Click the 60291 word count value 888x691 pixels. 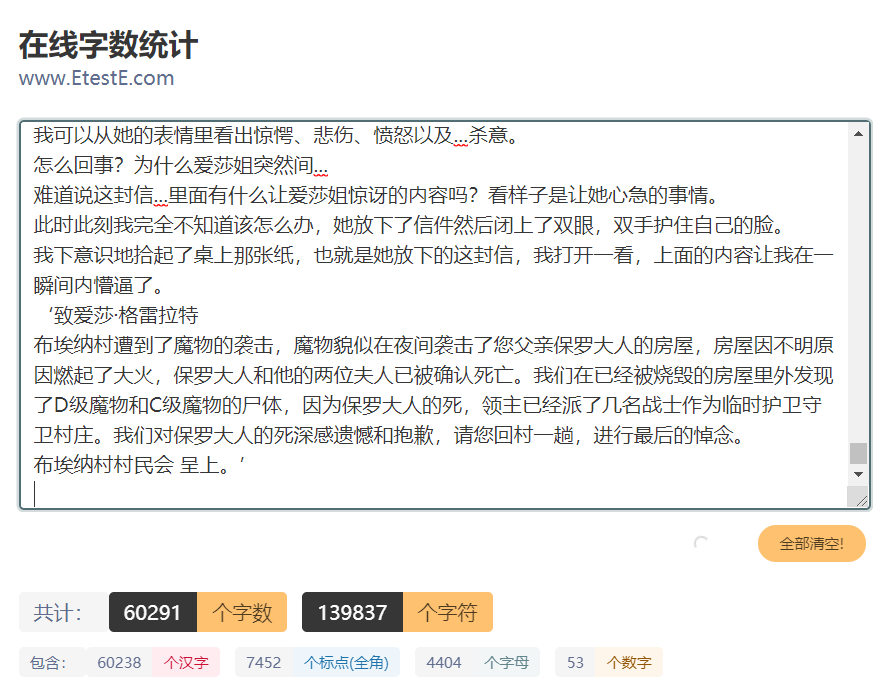pyautogui.click(x=152, y=612)
